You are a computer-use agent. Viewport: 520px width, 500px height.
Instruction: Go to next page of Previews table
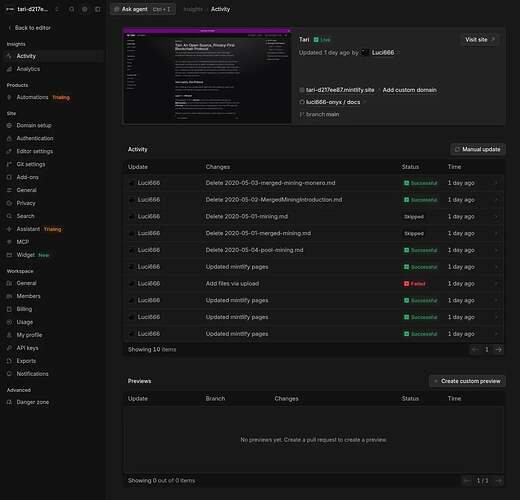click(499, 481)
